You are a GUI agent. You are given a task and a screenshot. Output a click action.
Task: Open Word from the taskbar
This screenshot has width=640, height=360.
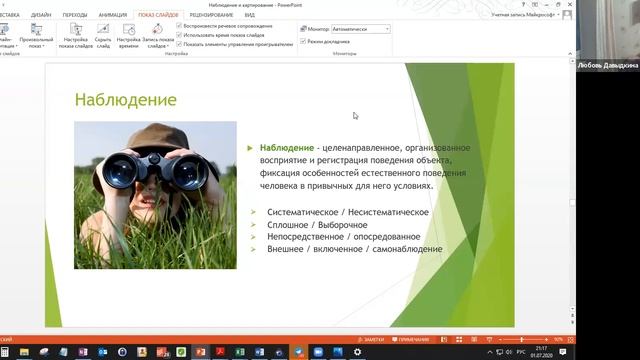click(260, 352)
